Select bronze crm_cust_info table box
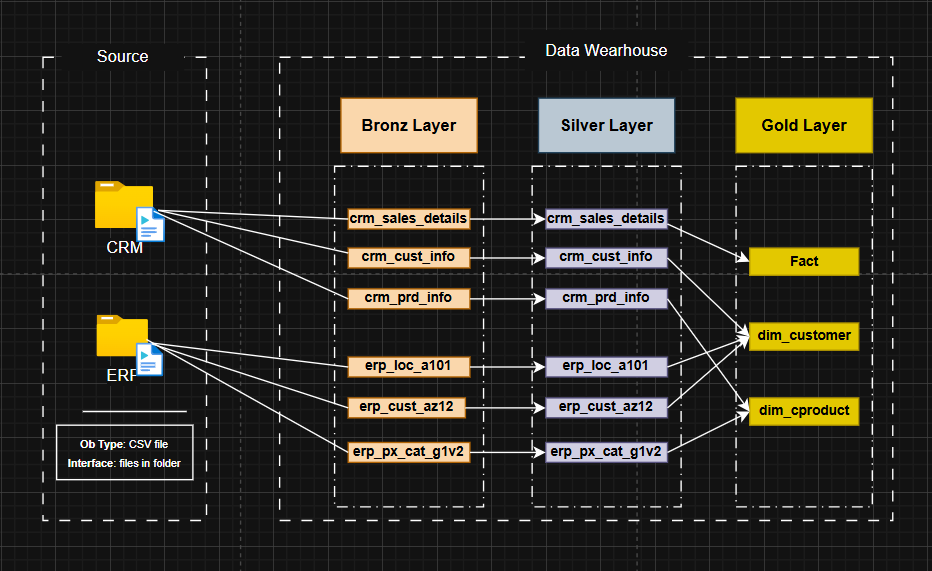 point(408,257)
